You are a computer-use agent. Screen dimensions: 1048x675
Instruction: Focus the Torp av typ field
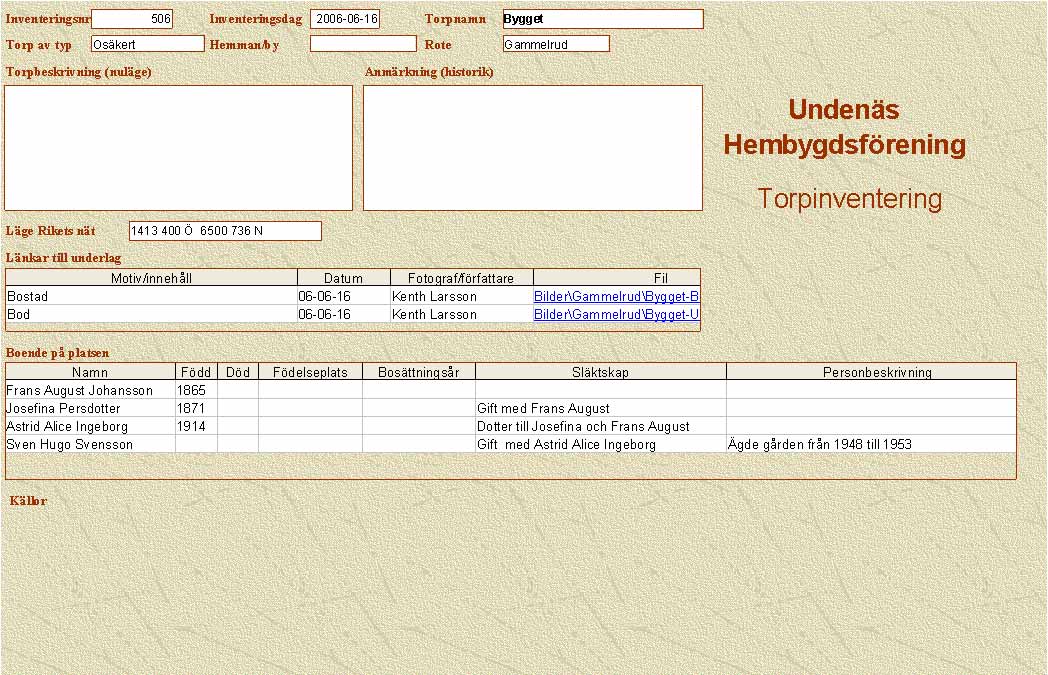[x=147, y=44]
